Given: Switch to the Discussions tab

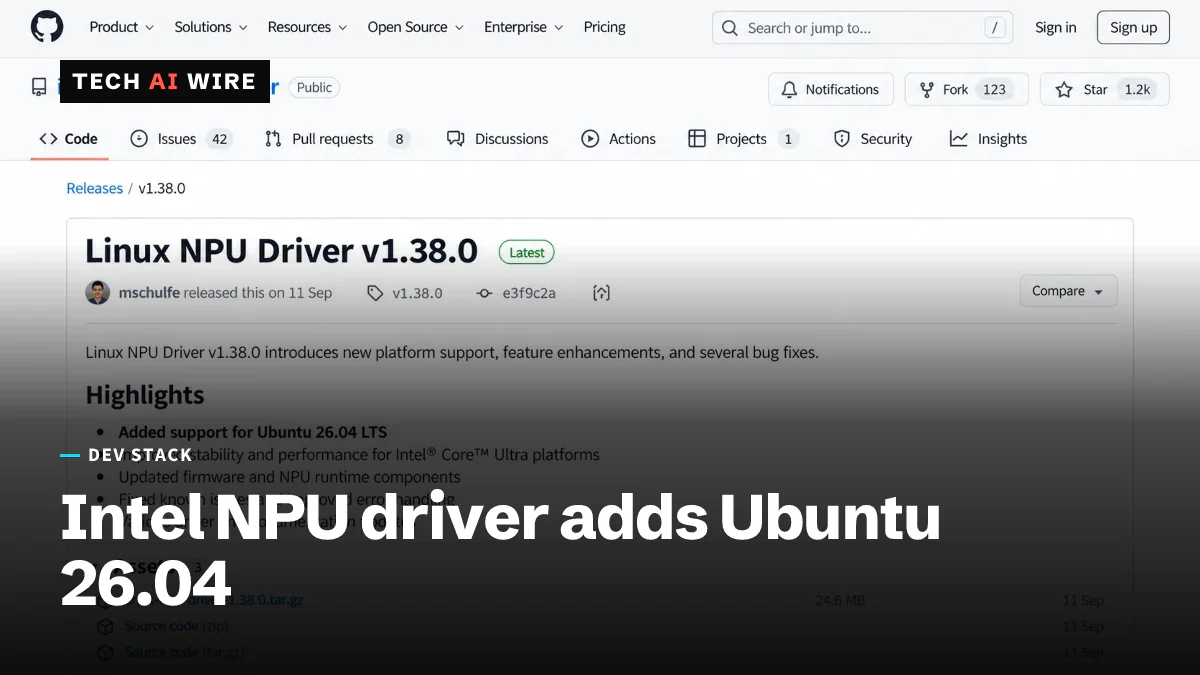Looking at the screenshot, I should click(x=497, y=139).
